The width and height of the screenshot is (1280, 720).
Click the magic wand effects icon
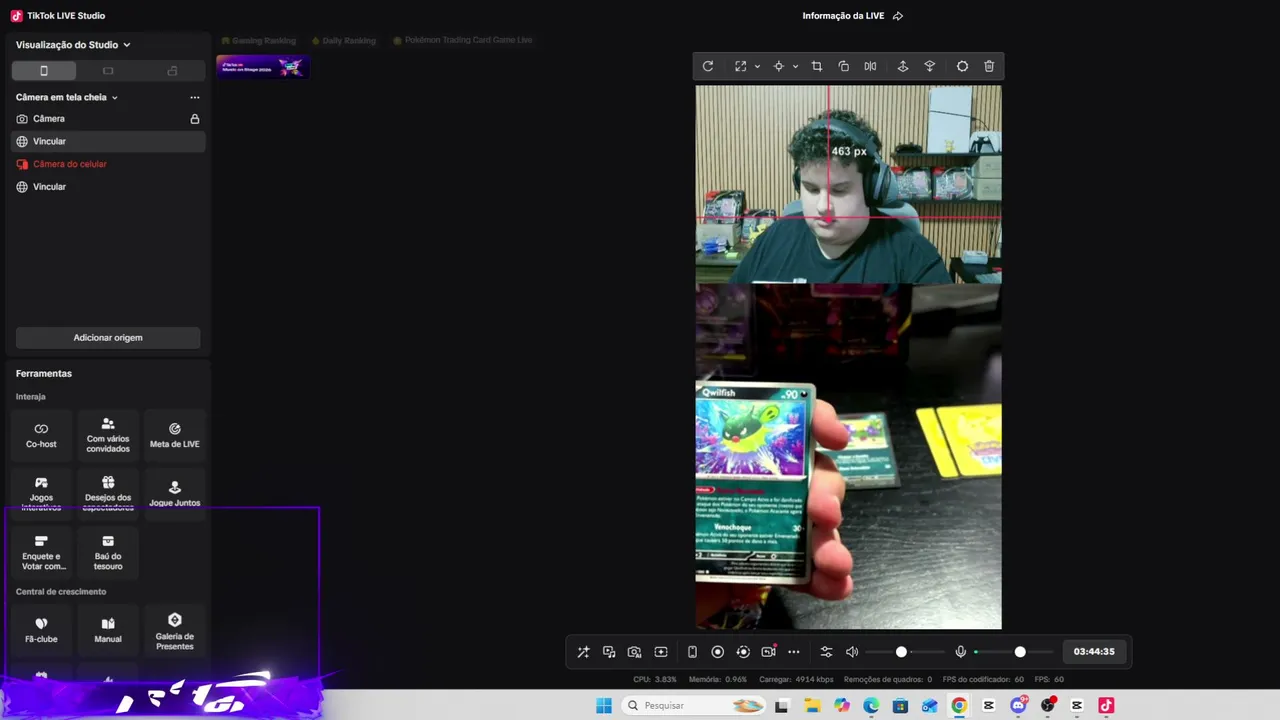[x=583, y=652]
